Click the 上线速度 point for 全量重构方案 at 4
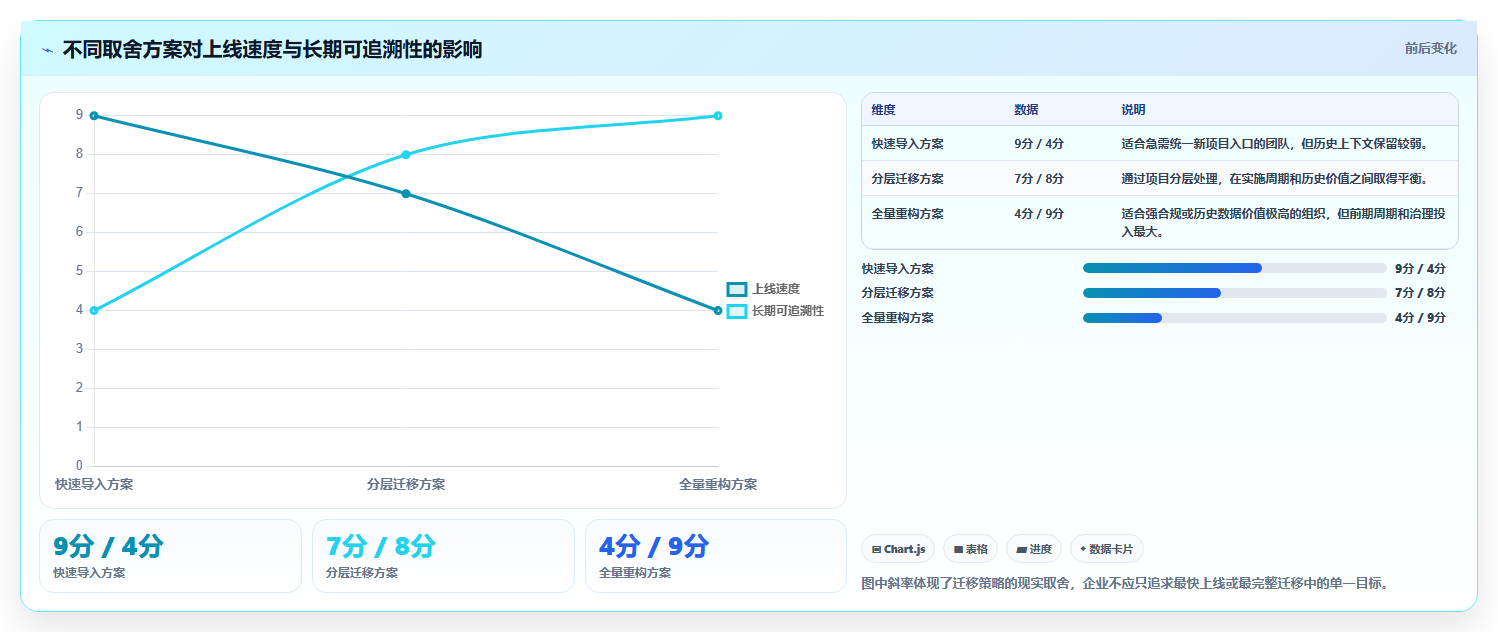 [x=718, y=311]
